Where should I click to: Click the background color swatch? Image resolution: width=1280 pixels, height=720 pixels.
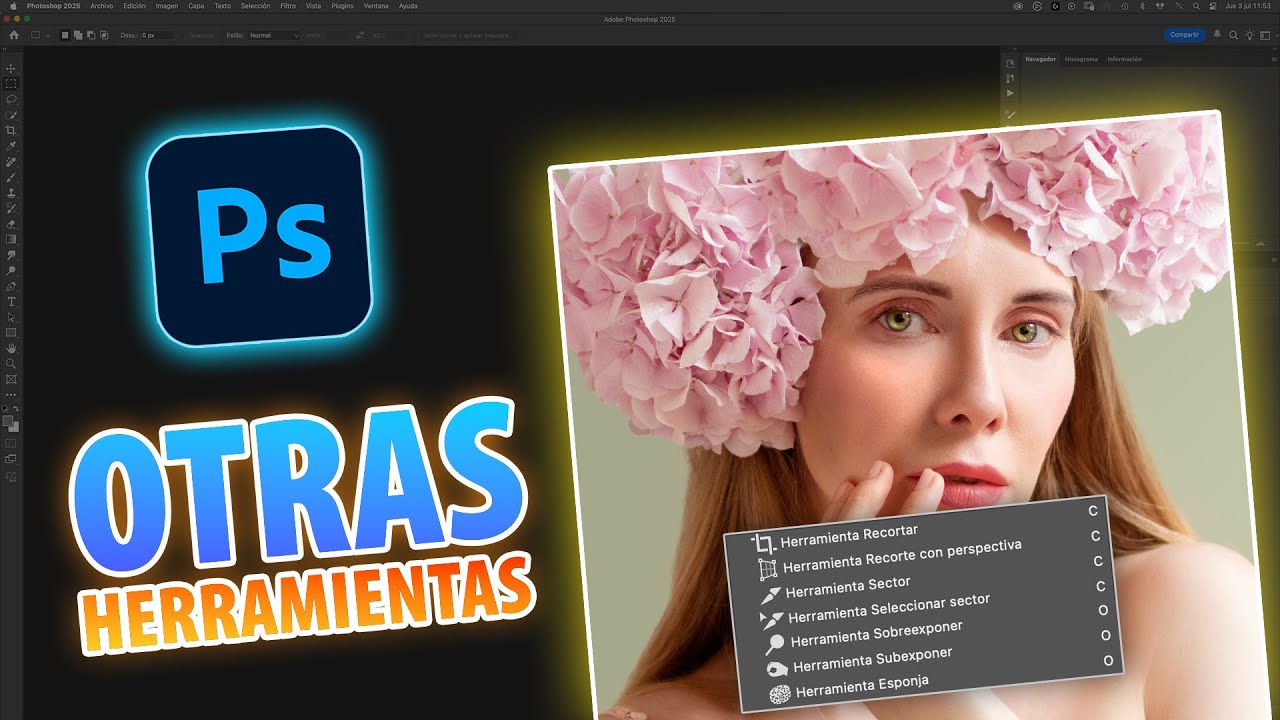coord(15,428)
